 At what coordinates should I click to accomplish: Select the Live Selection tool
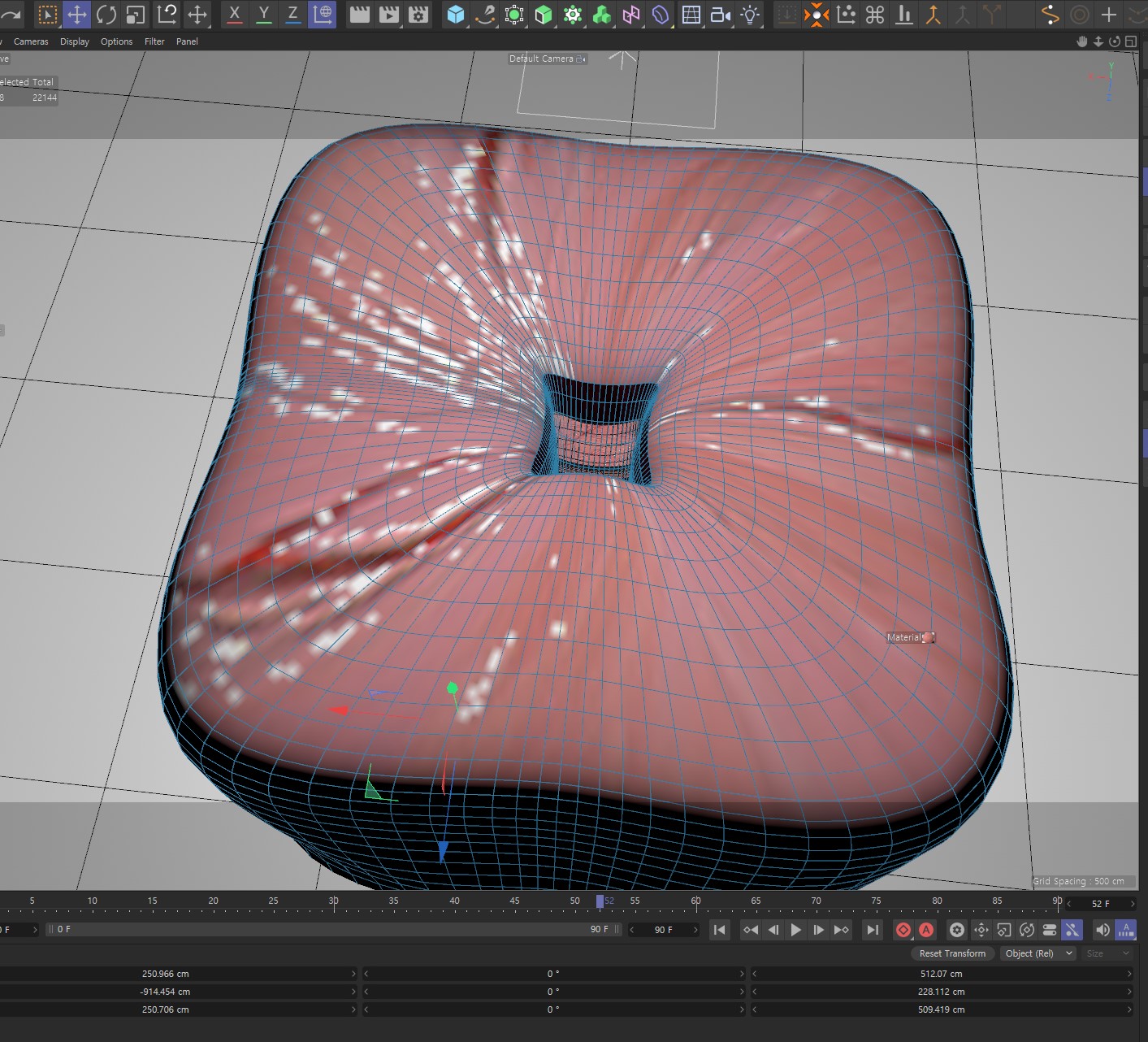pyautogui.click(x=47, y=15)
